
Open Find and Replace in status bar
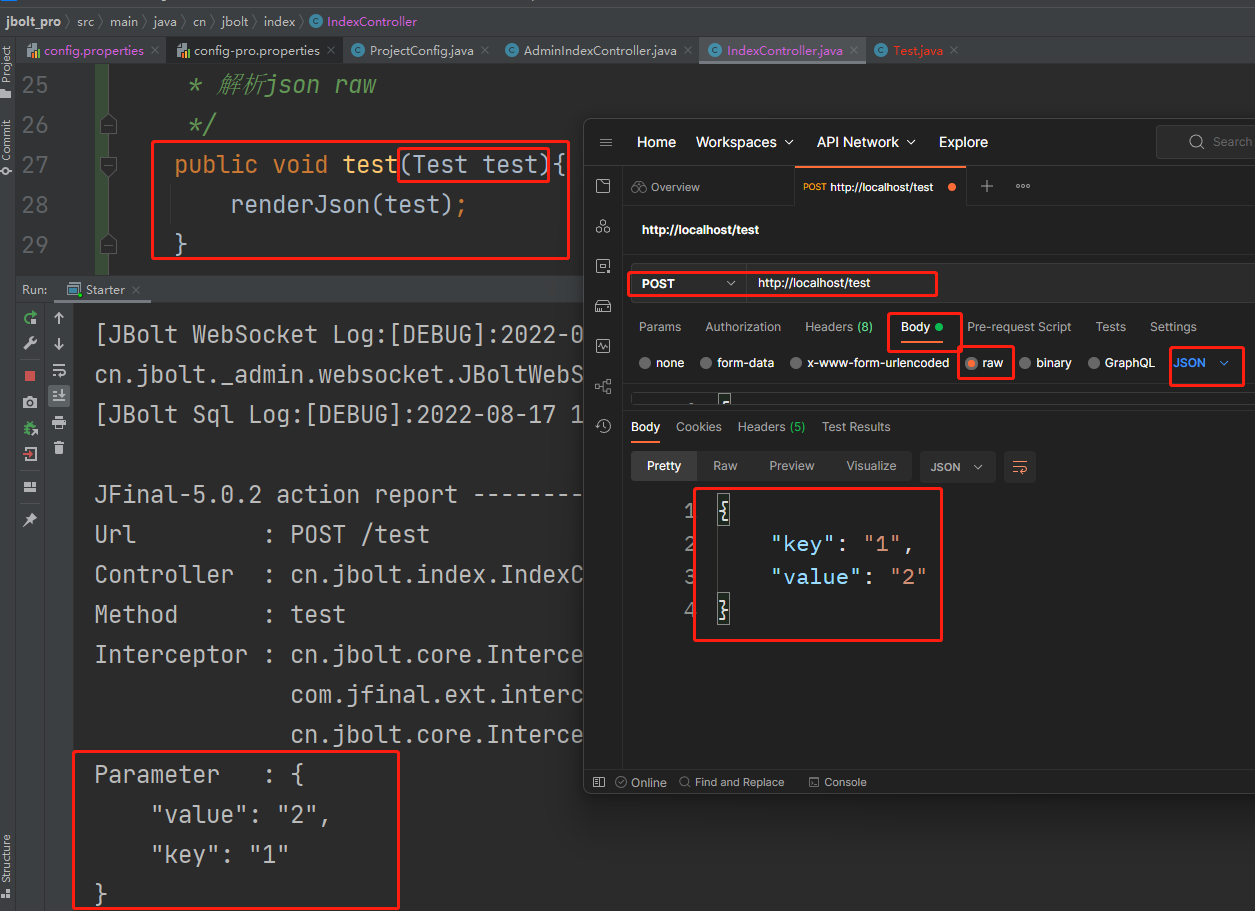click(x=731, y=782)
